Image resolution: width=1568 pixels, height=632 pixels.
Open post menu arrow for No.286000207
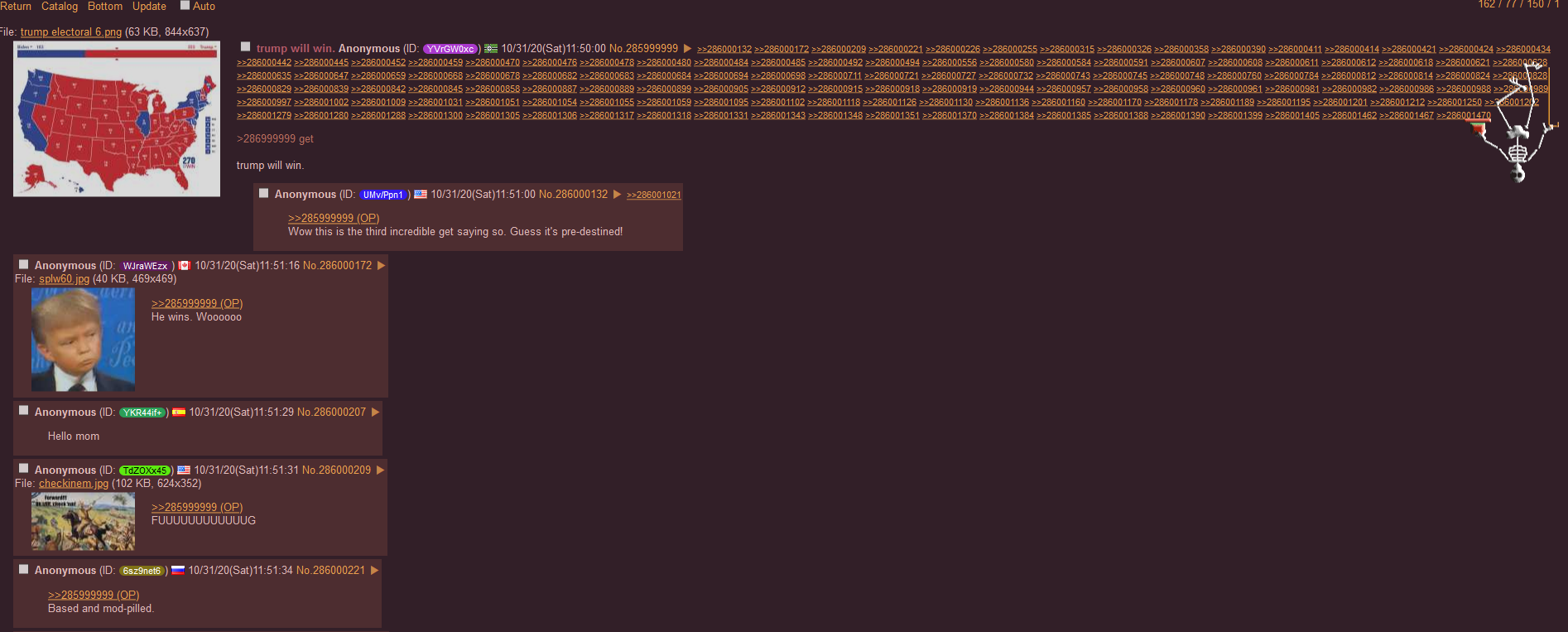375,412
